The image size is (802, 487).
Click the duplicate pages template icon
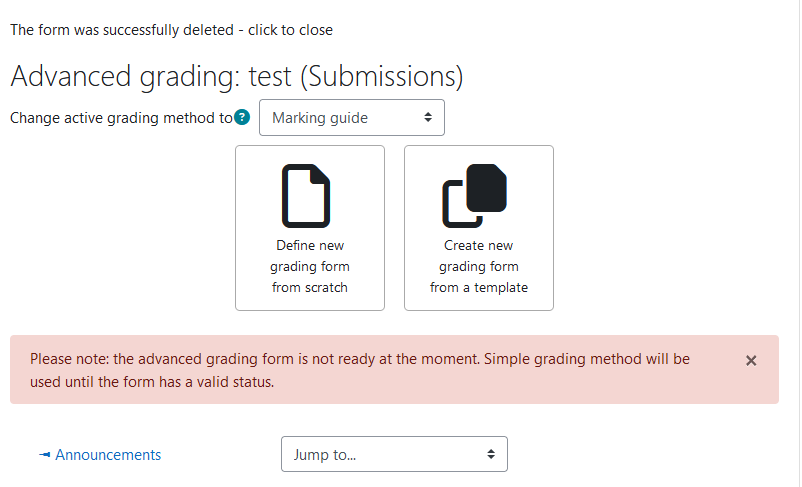(475, 196)
